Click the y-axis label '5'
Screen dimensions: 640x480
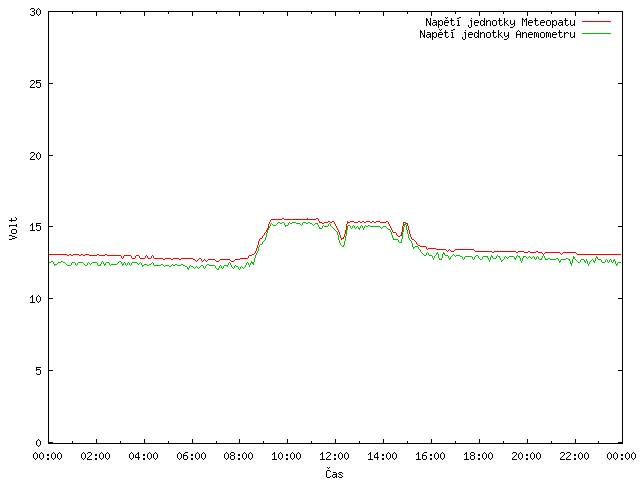point(38,371)
